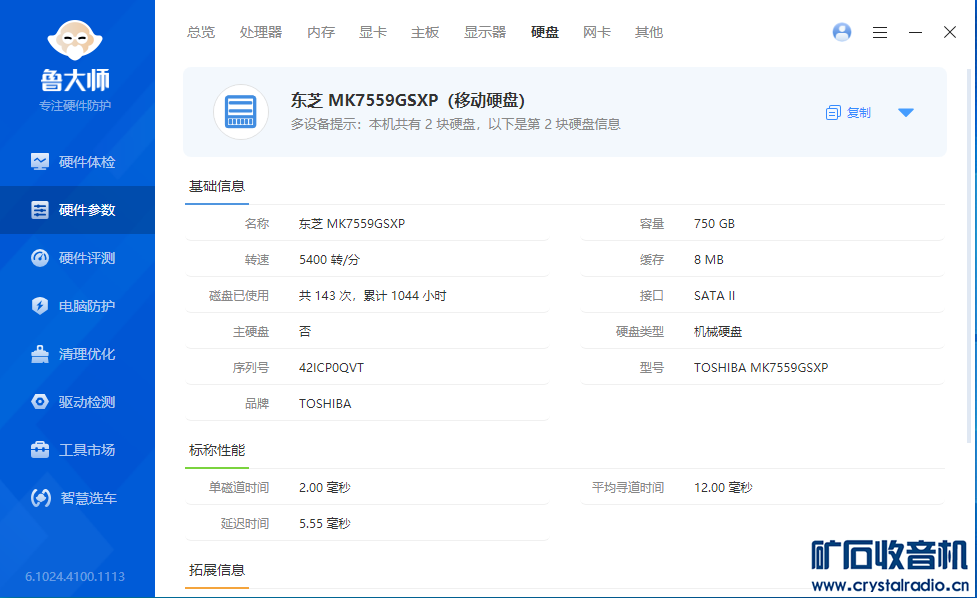
Task: Click the brand value TOSHIBA
Action: [325, 404]
